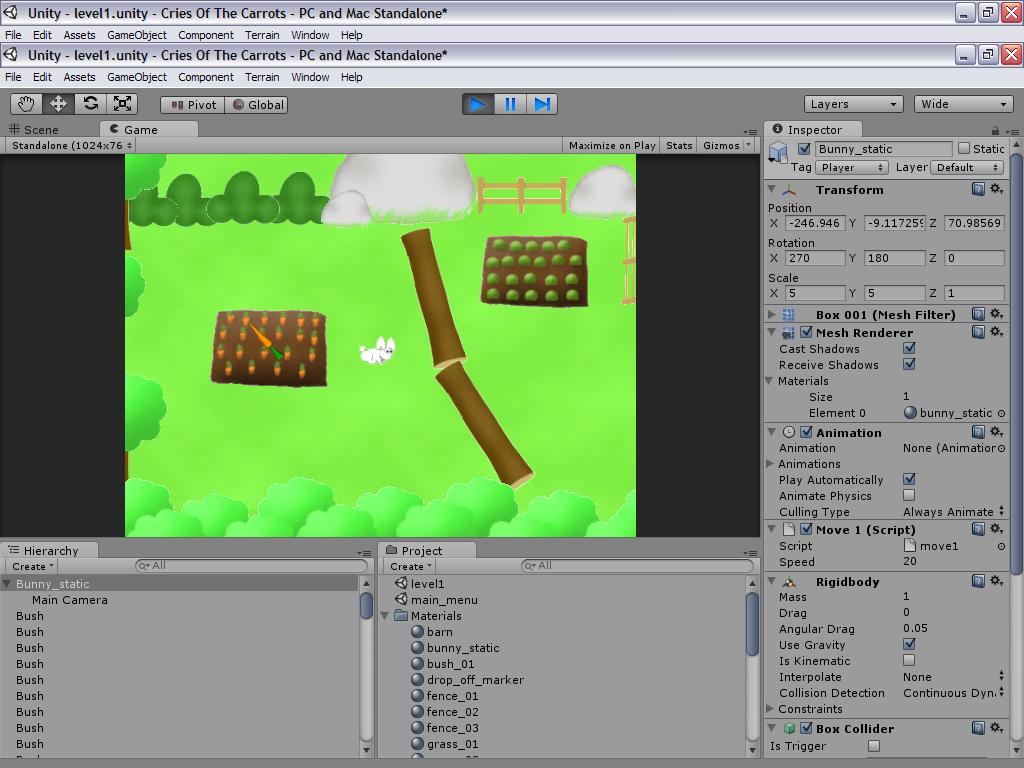1024x768 pixels.
Task: Click the Play button
Action: point(478,104)
